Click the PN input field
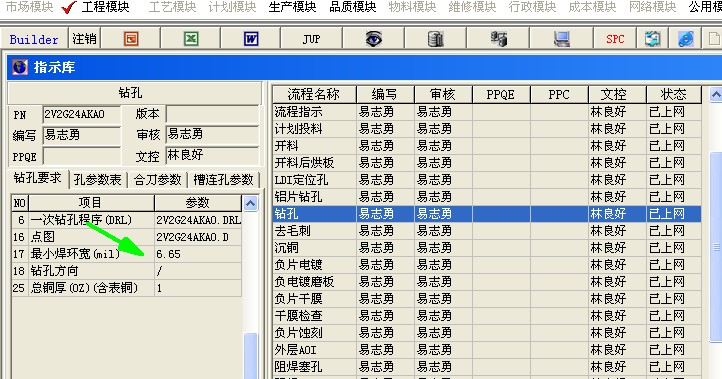 pos(82,114)
